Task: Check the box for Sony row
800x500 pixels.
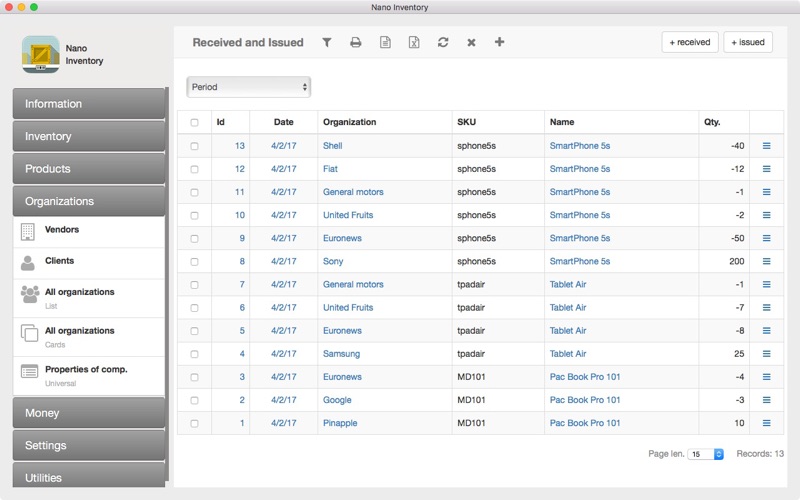Action: pyautogui.click(x=194, y=262)
